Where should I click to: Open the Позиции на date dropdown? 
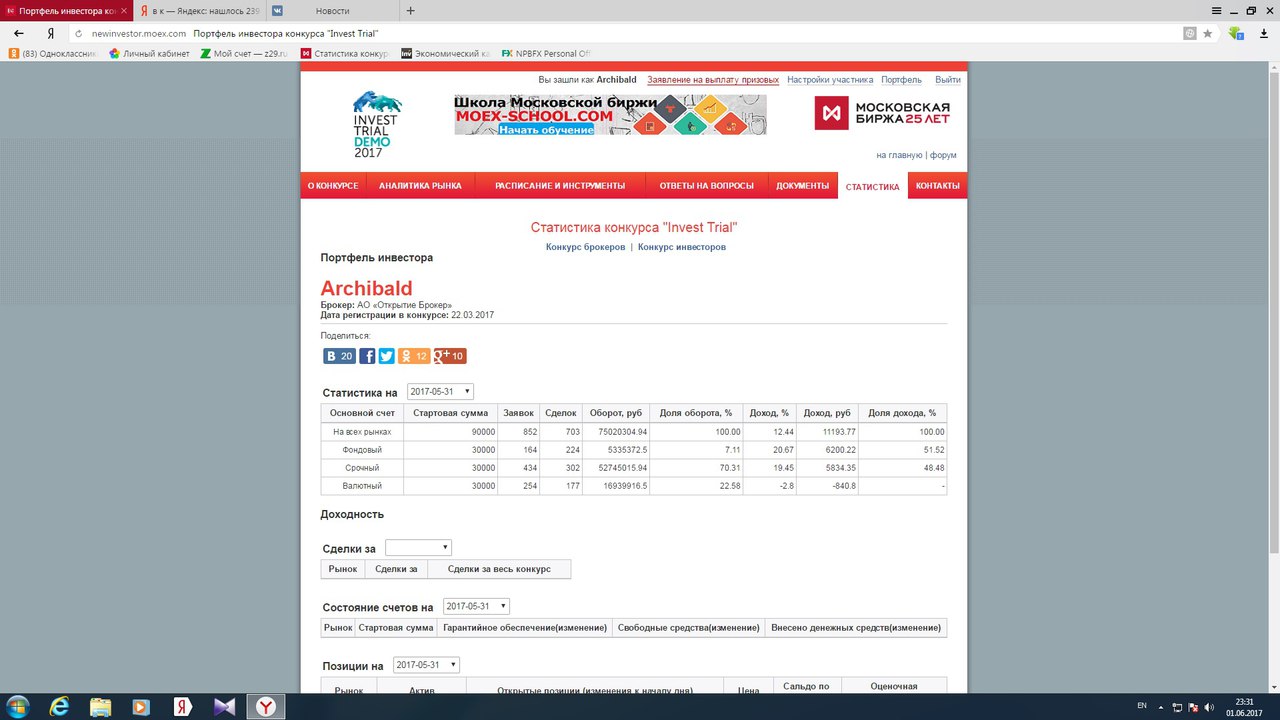(427, 665)
